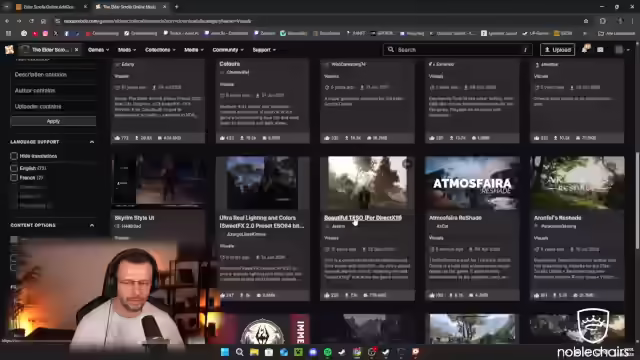Click the Nexus Mods logo icon
The height and width of the screenshot is (360, 640).
point(9,50)
